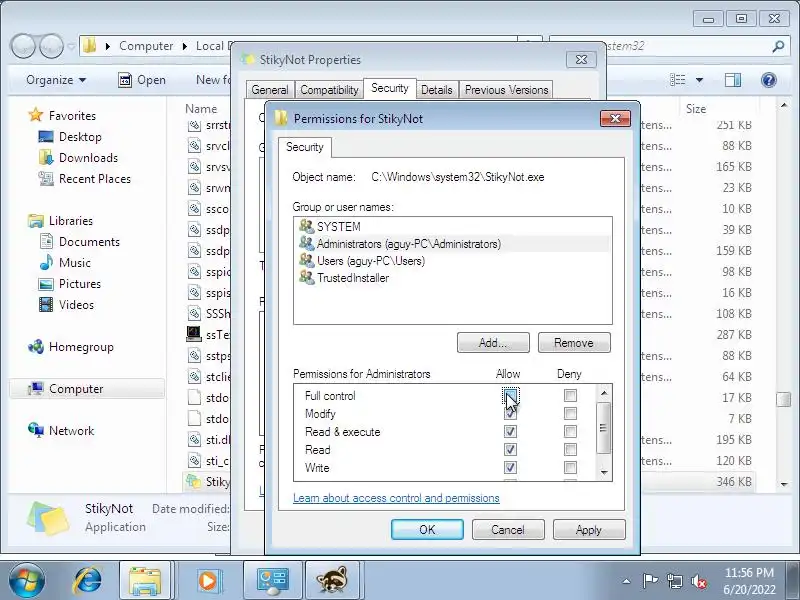Open the Organize dropdown menu
The image size is (800, 600).
[x=56, y=80]
